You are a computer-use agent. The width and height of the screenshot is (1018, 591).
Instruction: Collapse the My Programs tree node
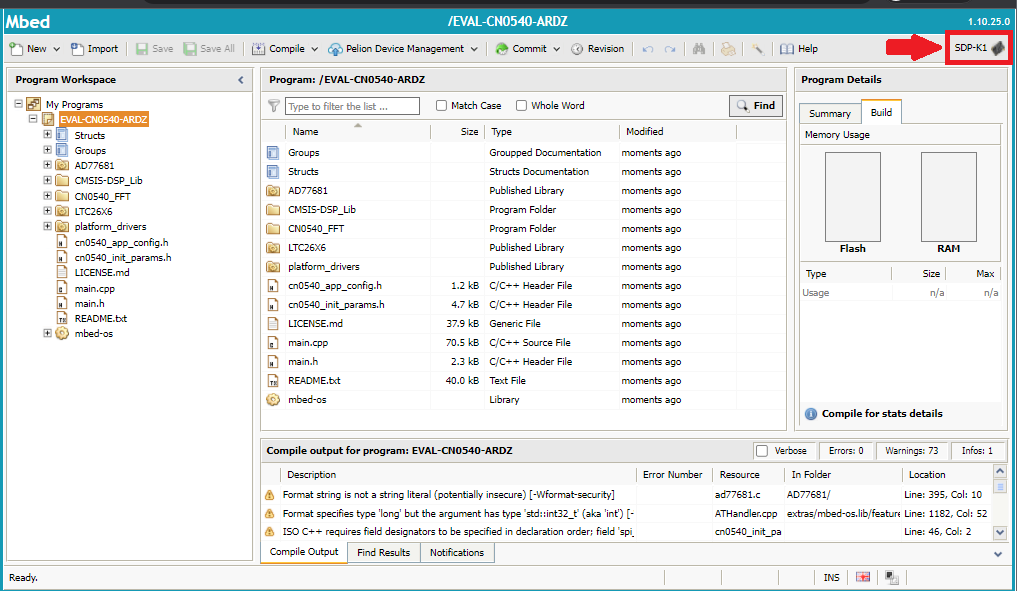[18, 104]
